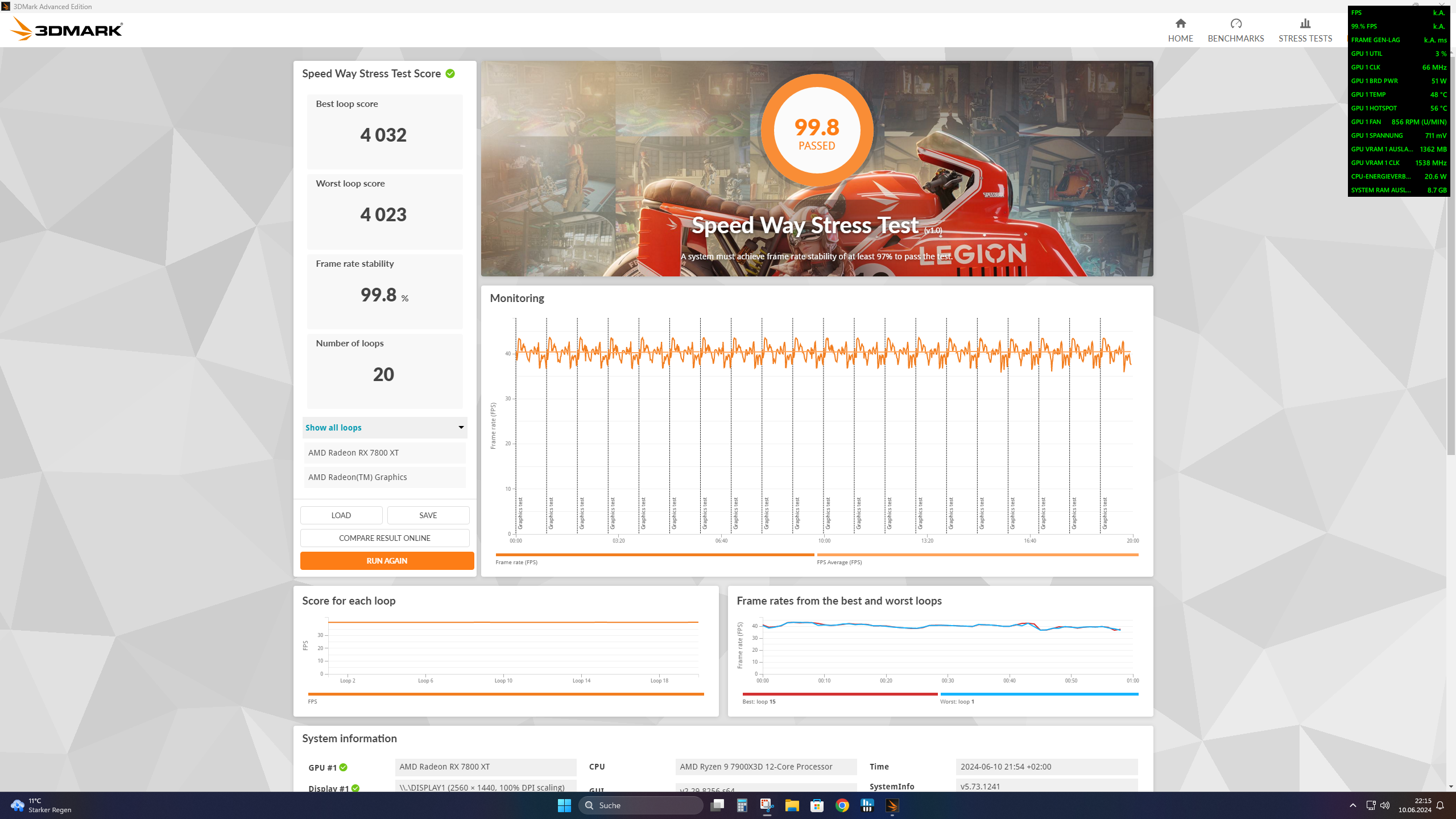Click the GPU 1 TEMP row in the overlay

click(1399, 94)
